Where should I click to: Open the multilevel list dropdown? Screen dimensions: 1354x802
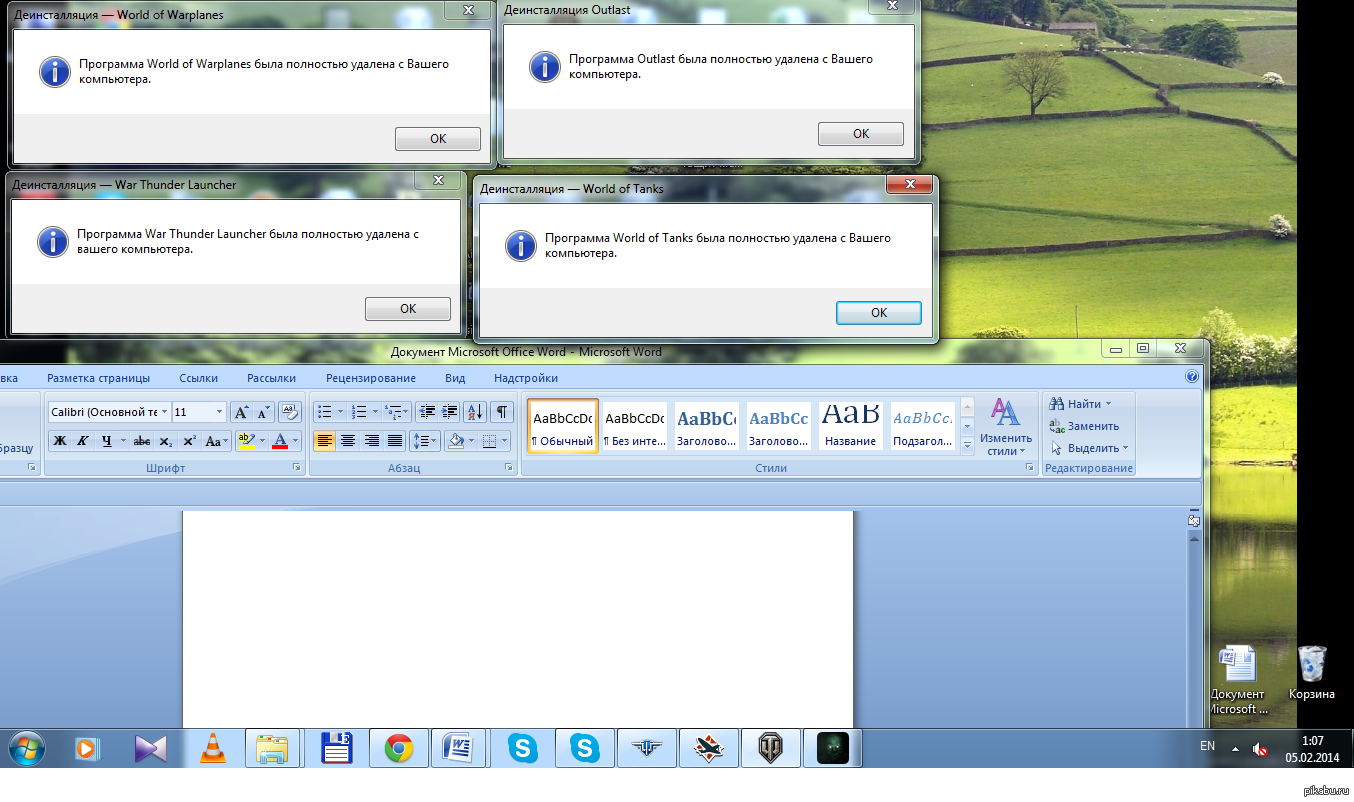397,412
